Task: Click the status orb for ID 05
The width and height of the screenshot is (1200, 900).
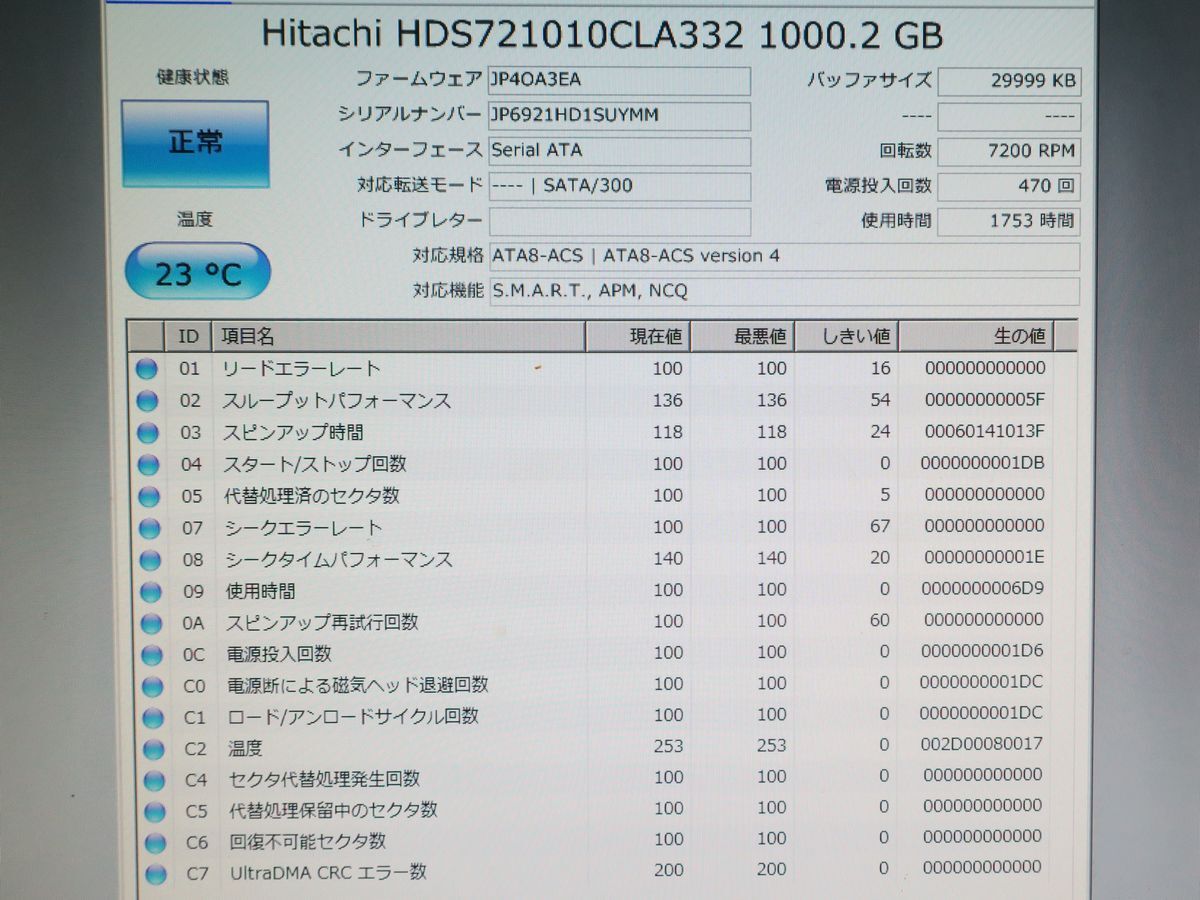Action: [x=149, y=496]
